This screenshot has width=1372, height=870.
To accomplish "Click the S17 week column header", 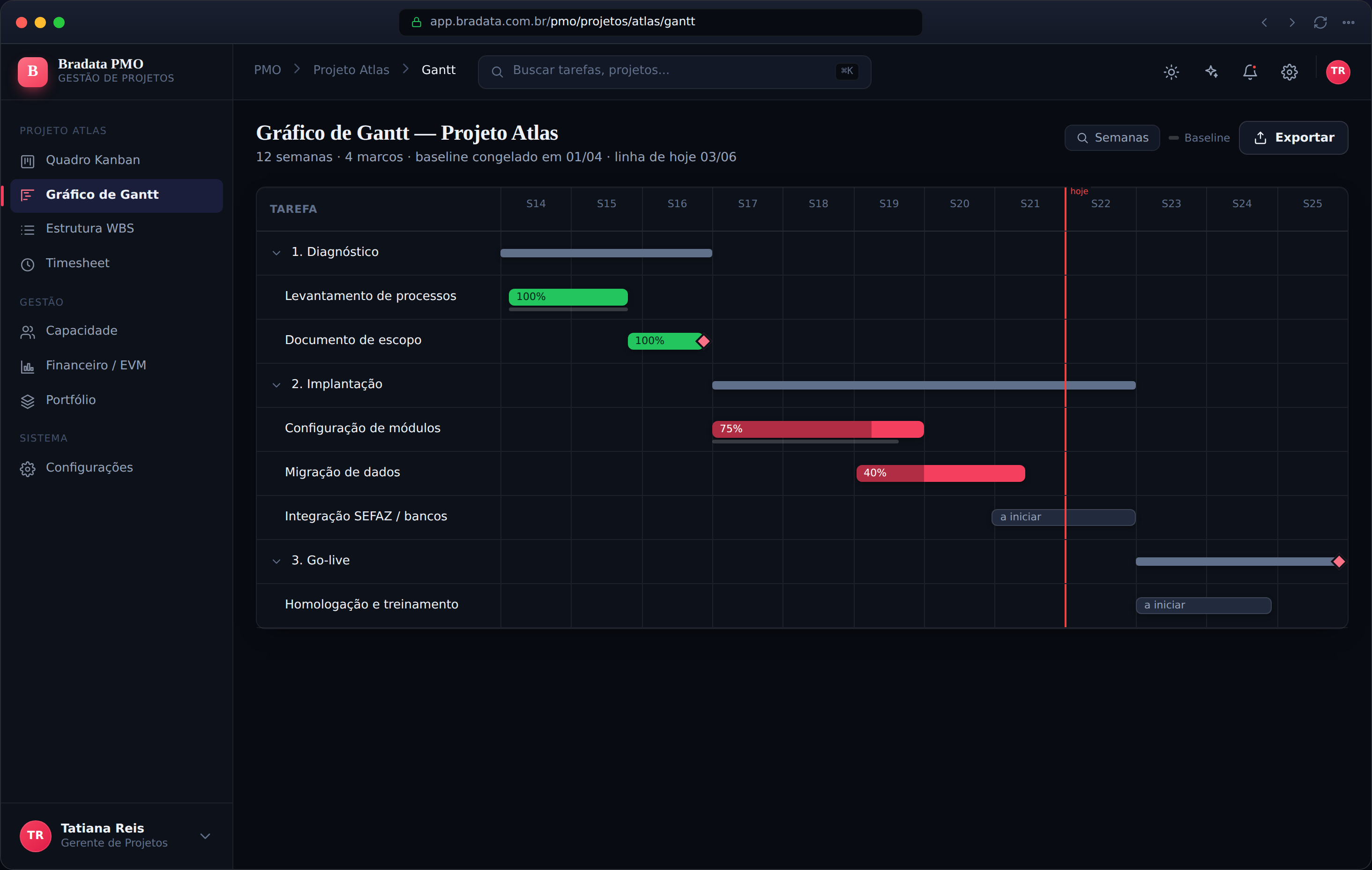I will click(x=747, y=204).
